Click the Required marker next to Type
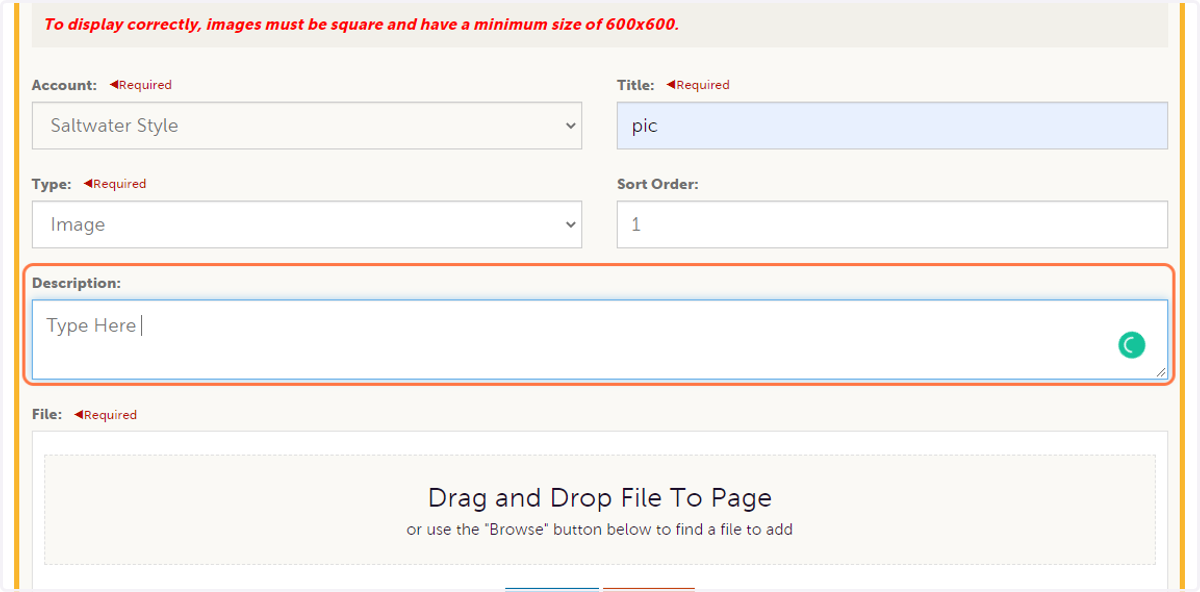The image size is (1200, 592). point(115,184)
